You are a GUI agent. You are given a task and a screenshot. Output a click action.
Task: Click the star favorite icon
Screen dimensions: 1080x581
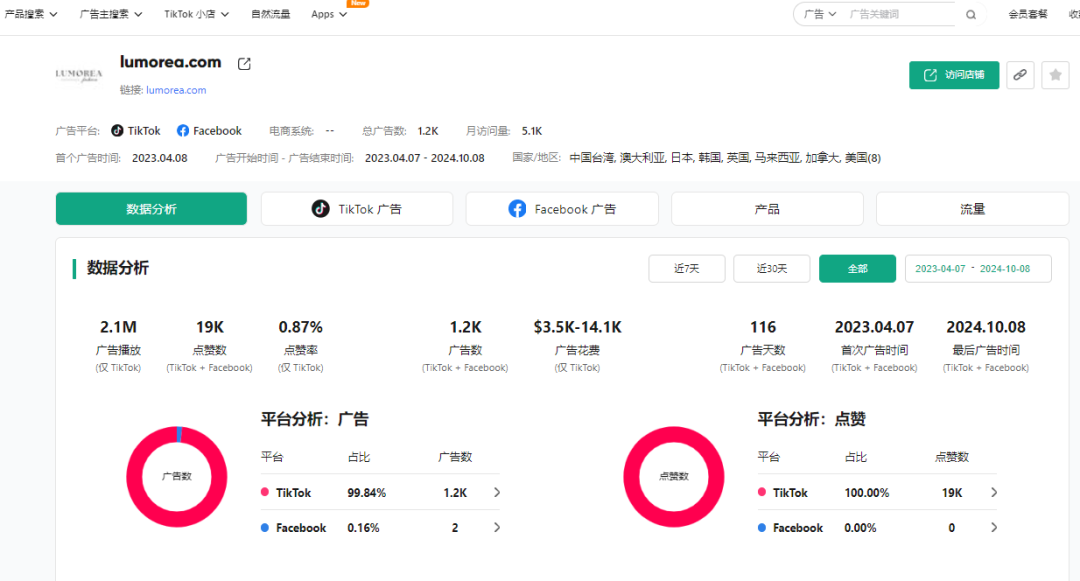(x=1057, y=75)
